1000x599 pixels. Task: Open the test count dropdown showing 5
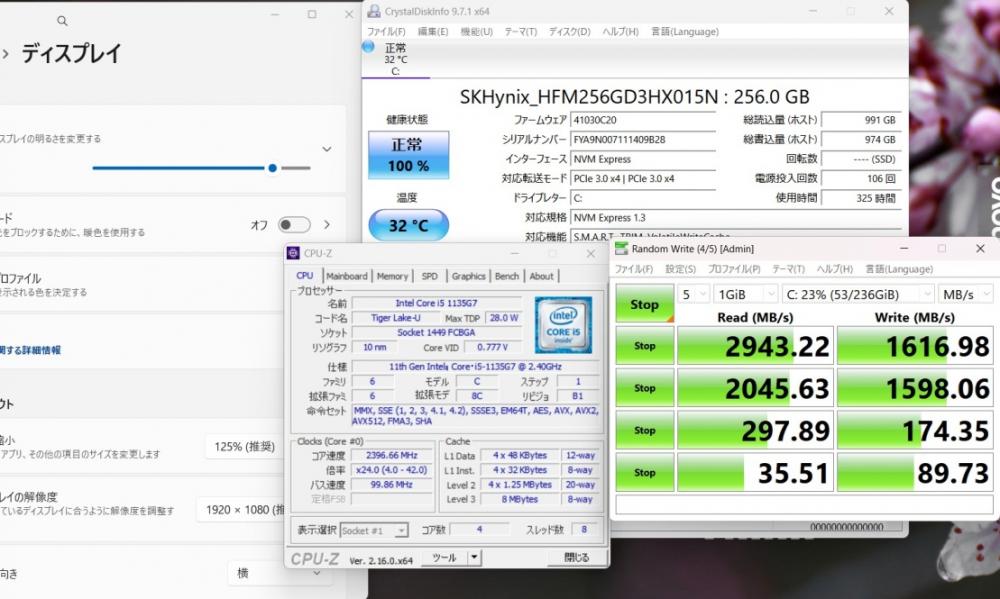(694, 294)
